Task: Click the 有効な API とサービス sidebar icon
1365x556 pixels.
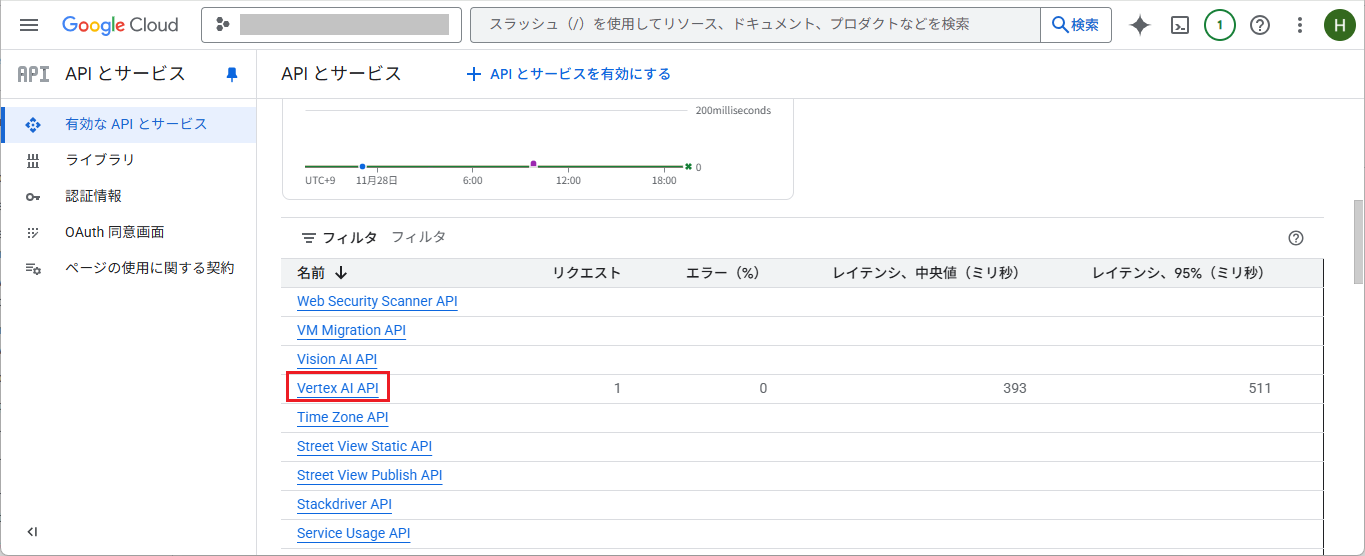Action: pos(33,125)
